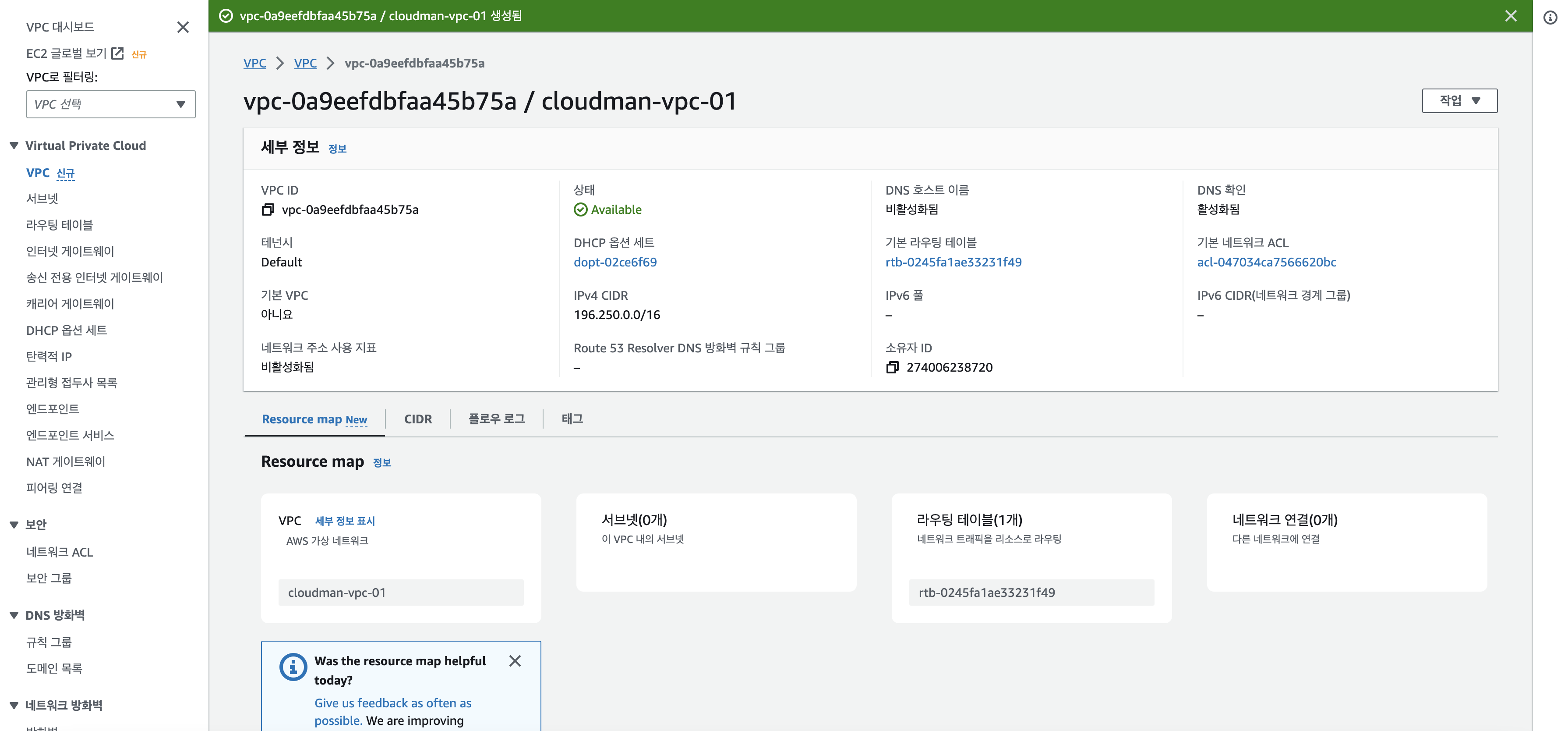Open the info panel icon at top right
The width and height of the screenshot is (1568, 731).
tap(1550, 18)
